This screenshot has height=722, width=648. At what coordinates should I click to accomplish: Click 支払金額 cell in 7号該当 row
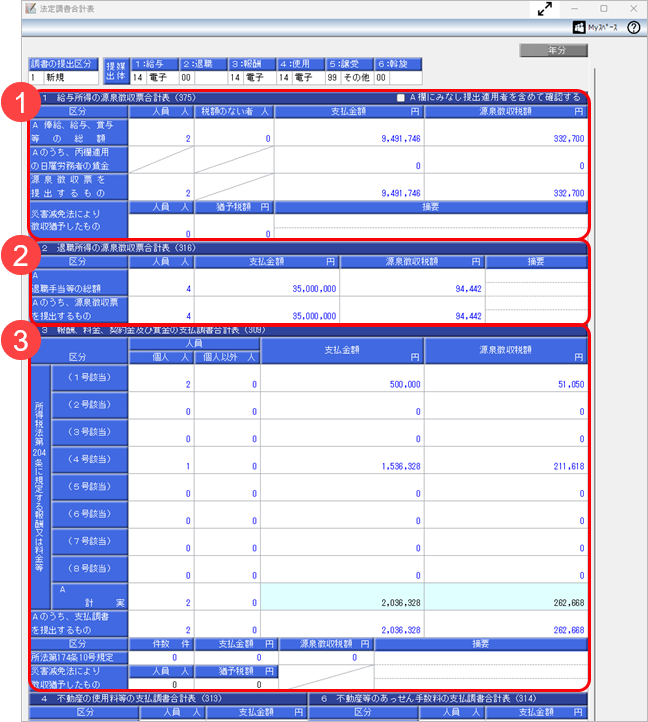pyautogui.click(x=342, y=542)
